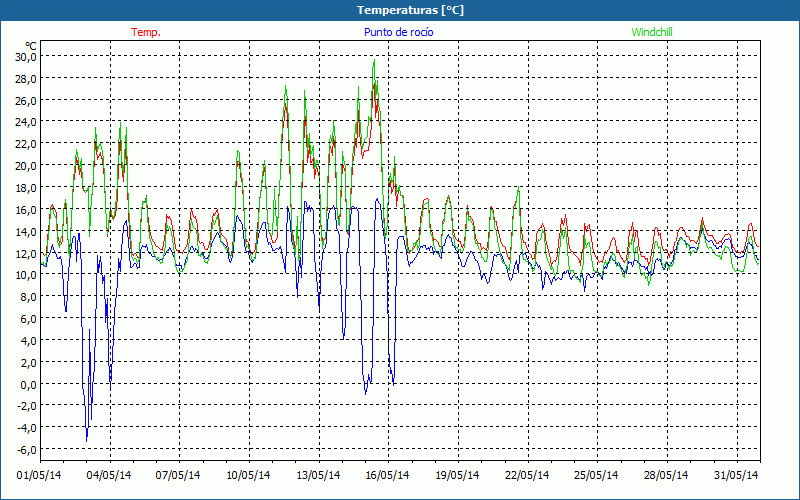Click the 25/05/14 date label

(597, 476)
